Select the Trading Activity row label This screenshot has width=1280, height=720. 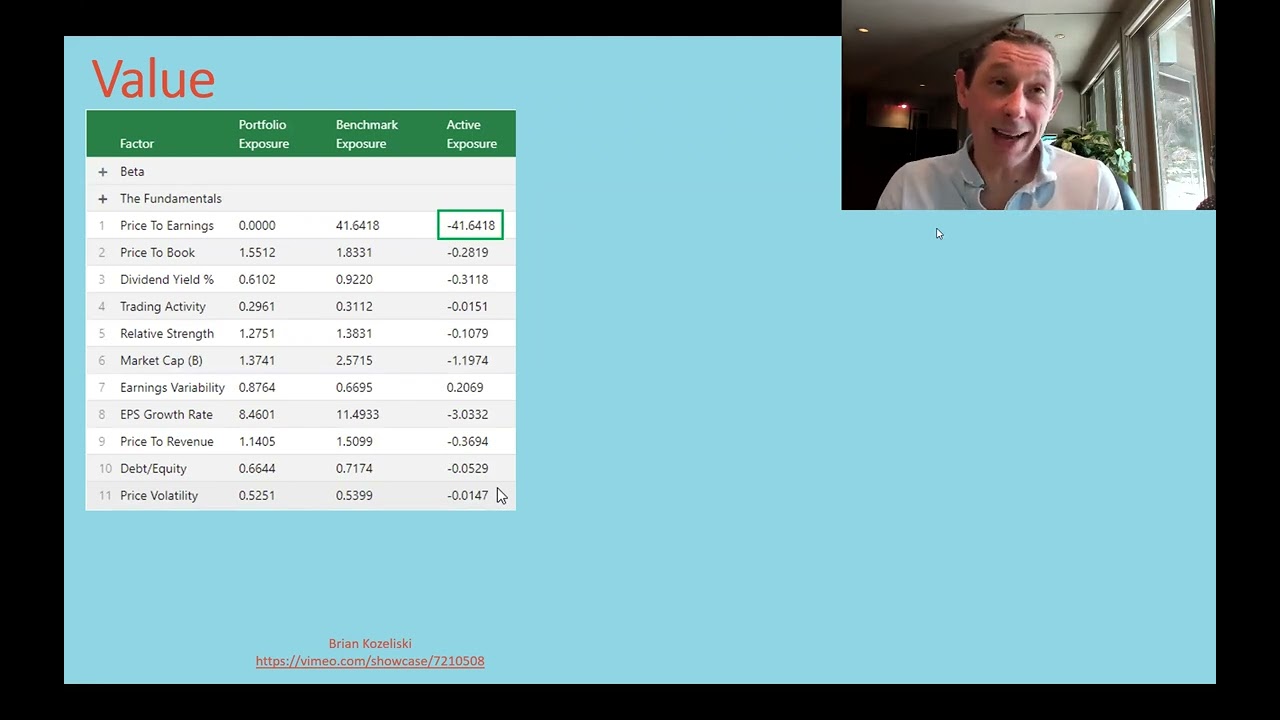tap(163, 307)
